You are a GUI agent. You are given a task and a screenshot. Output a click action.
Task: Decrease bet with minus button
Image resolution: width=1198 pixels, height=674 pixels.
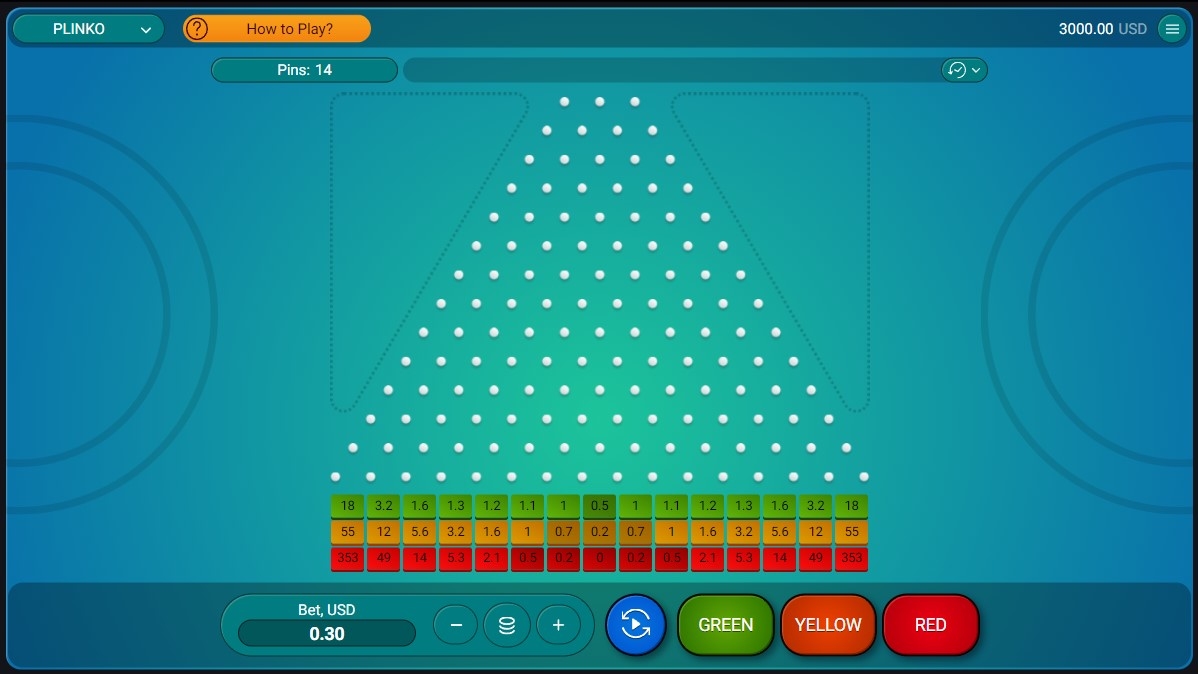pos(456,625)
